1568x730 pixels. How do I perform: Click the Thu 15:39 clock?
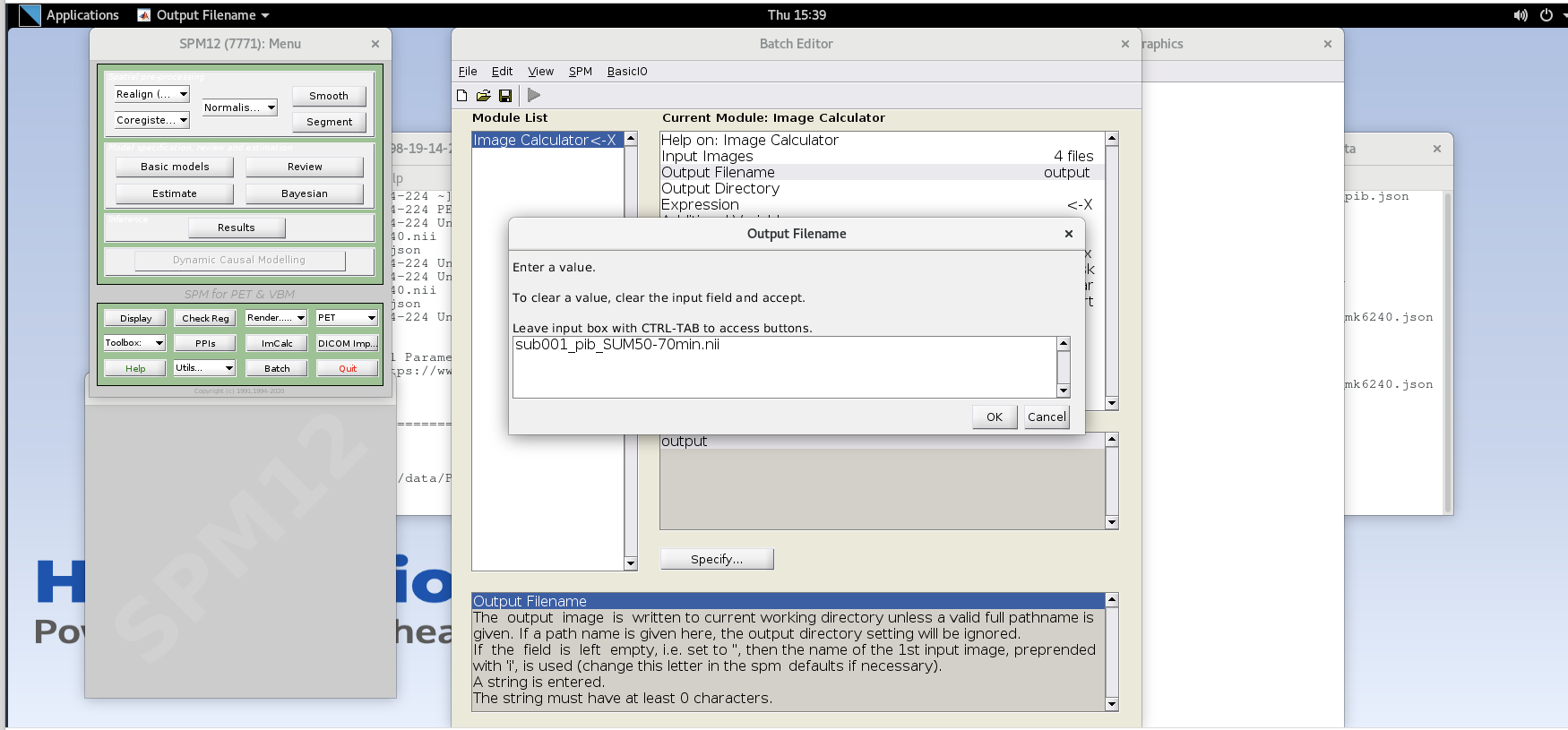(797, 15)
